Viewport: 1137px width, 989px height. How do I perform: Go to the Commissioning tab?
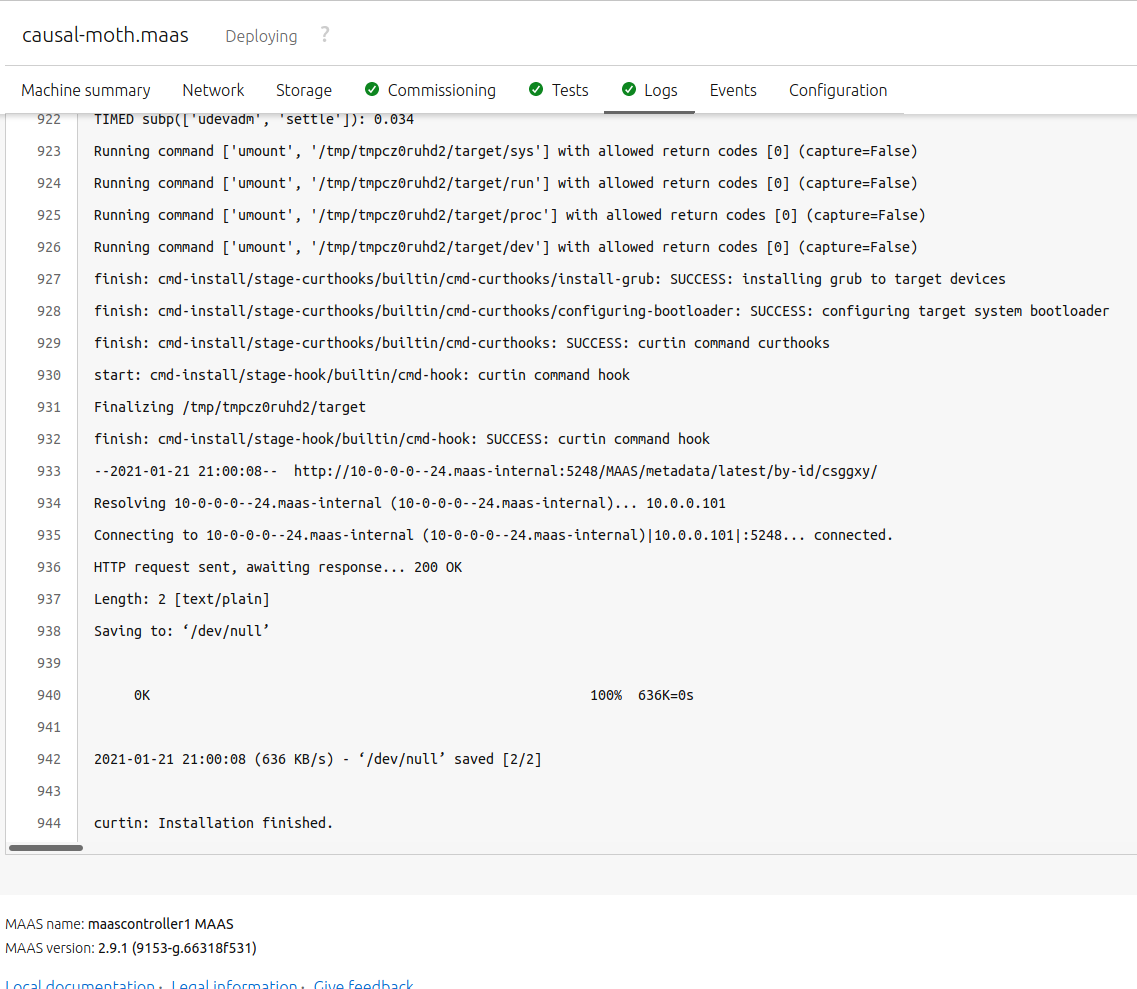click(x=442, y=91)
